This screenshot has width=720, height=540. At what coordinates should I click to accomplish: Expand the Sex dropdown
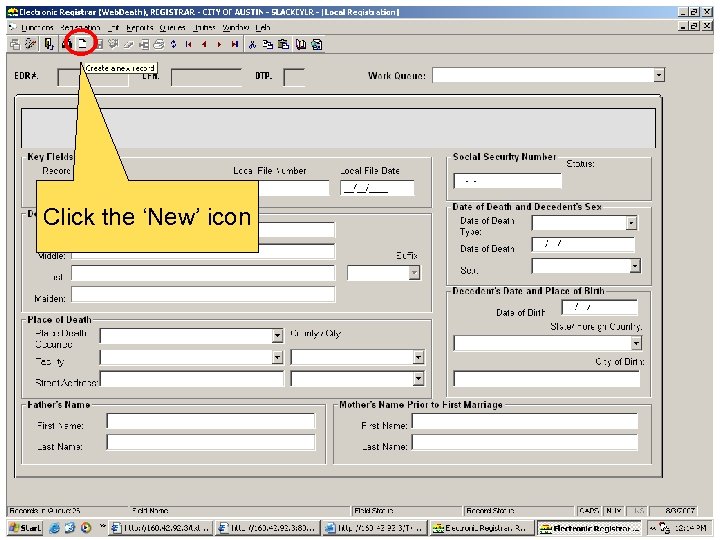pyautogui.click(x=635, y=266)
